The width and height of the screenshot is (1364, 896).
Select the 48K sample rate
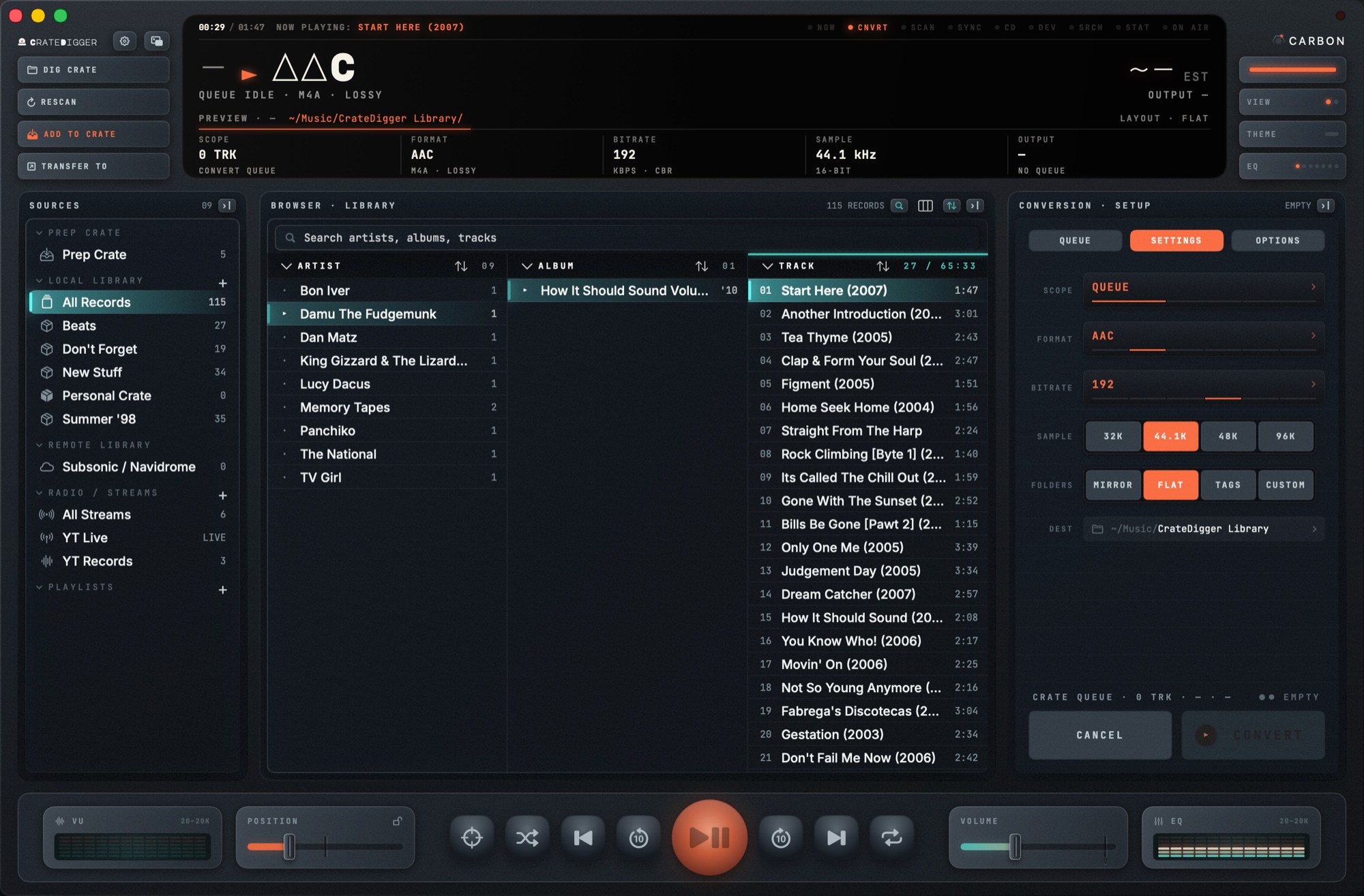tap(1228, 436)
